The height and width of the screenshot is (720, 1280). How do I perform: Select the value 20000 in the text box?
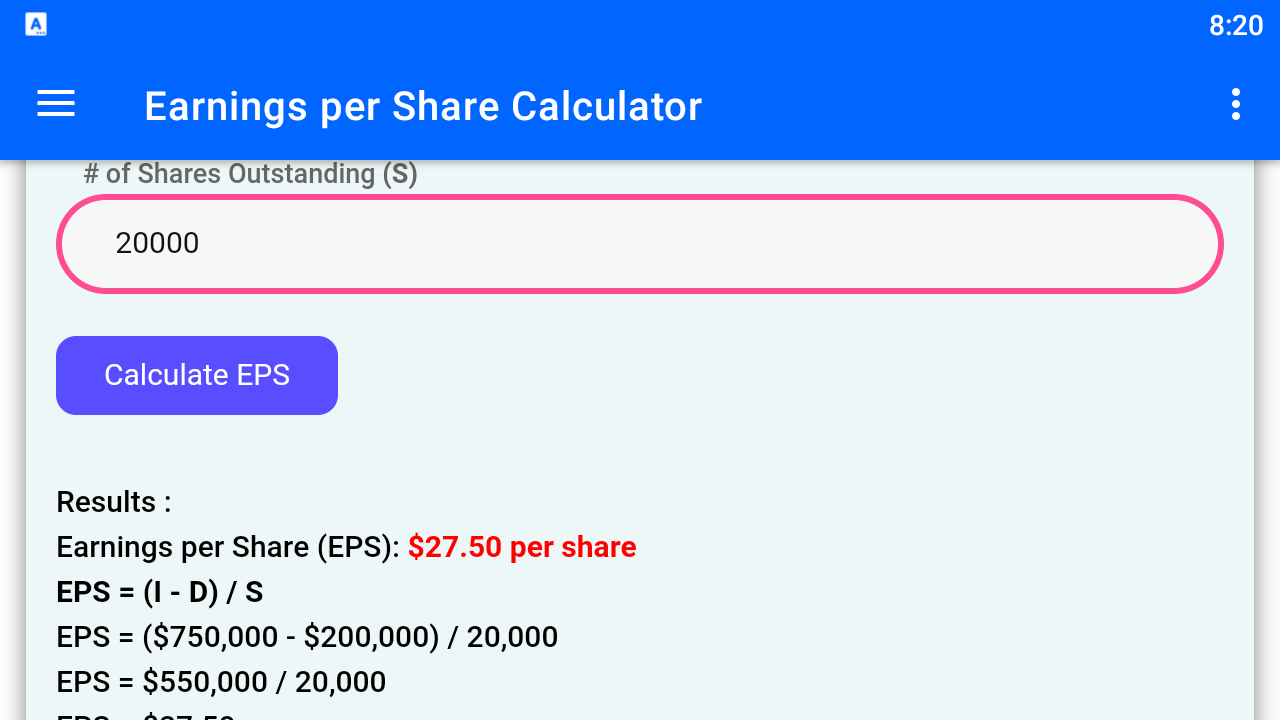click(157, 243)
